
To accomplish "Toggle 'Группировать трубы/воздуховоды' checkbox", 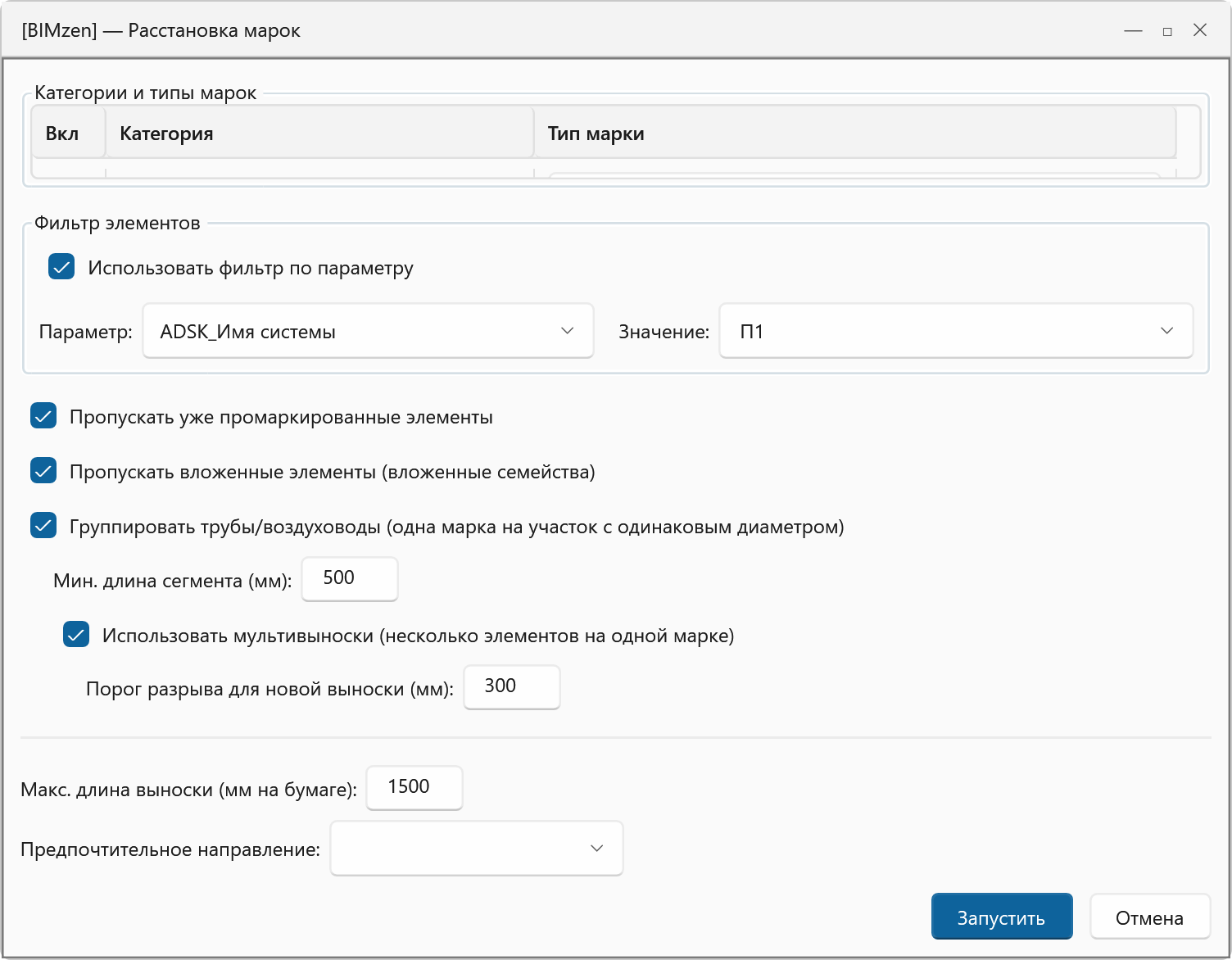I will point(43,526).
